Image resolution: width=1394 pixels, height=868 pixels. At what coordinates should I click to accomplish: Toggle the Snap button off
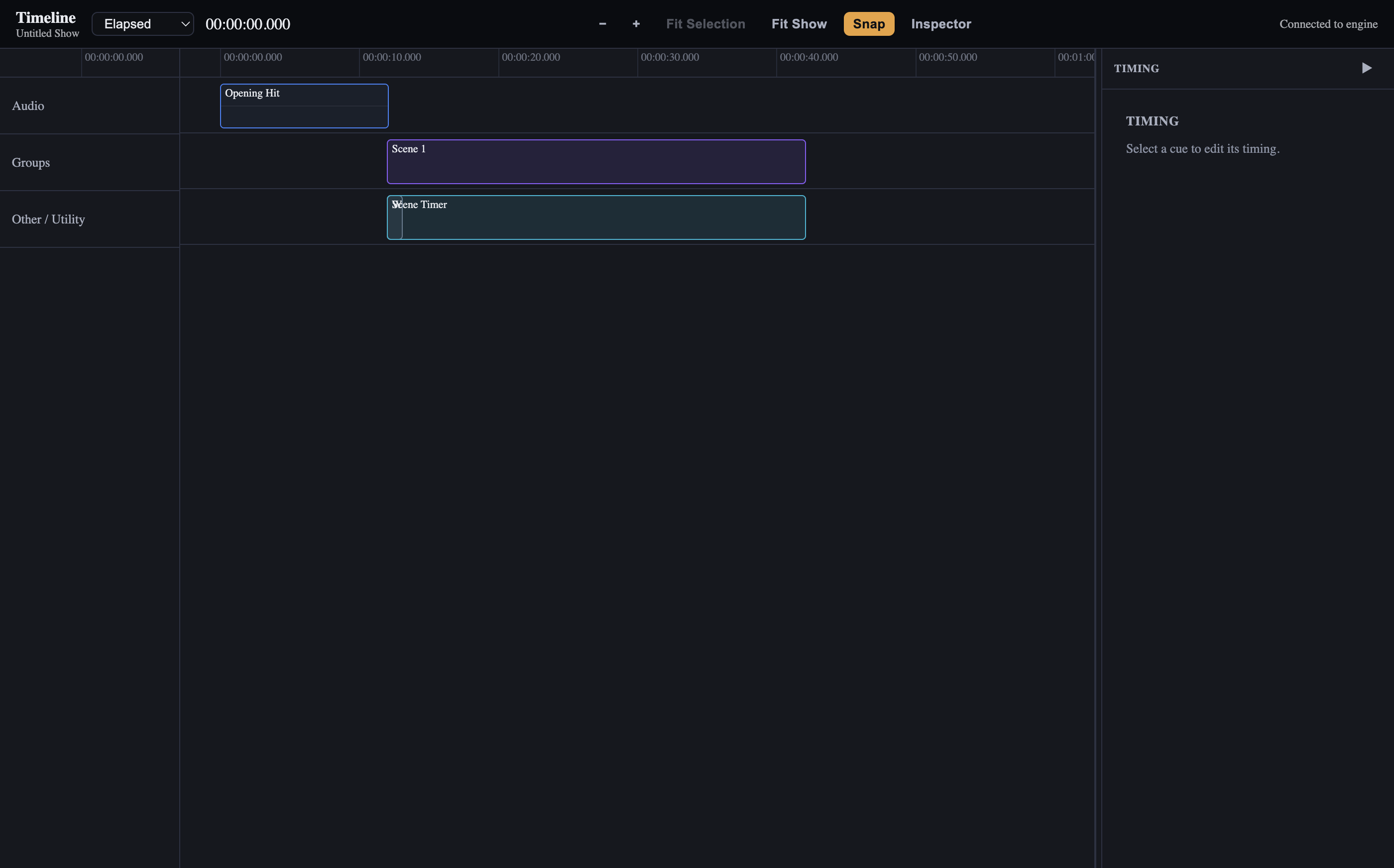coord(869,23)
